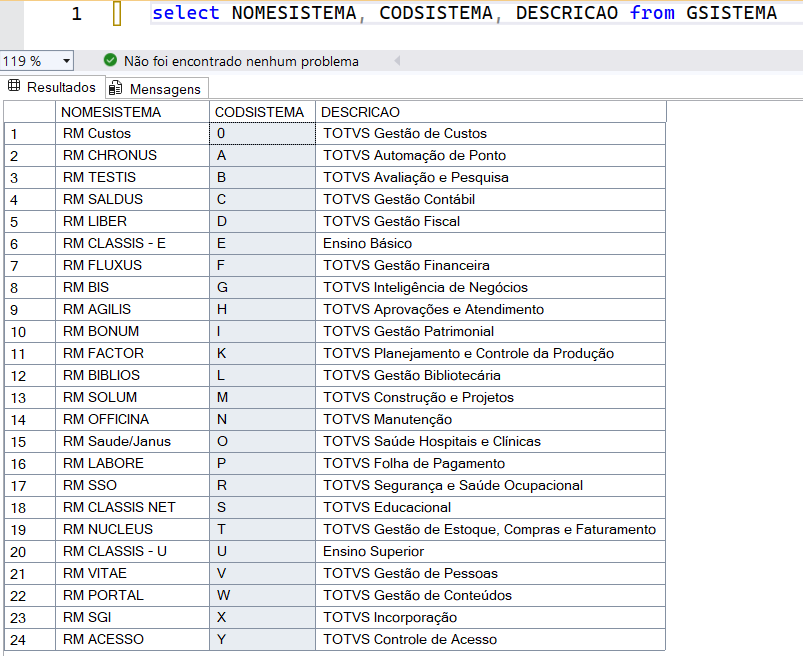Viewport: 803px width, 656px height.
Task: Select 'TOTVS Aprovações e Atendimento' cell
Action: tap(491, 310)
